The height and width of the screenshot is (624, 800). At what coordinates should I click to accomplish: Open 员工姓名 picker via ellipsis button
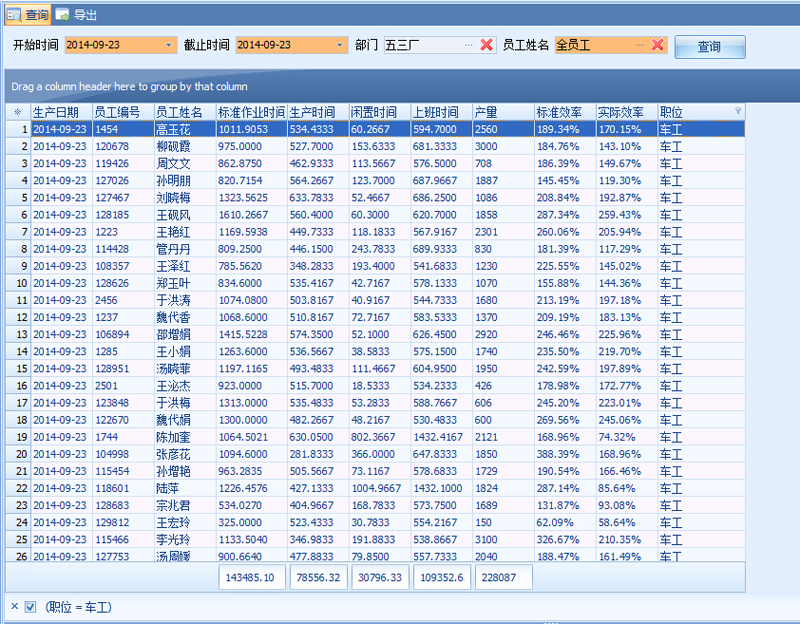coord(640,45)
